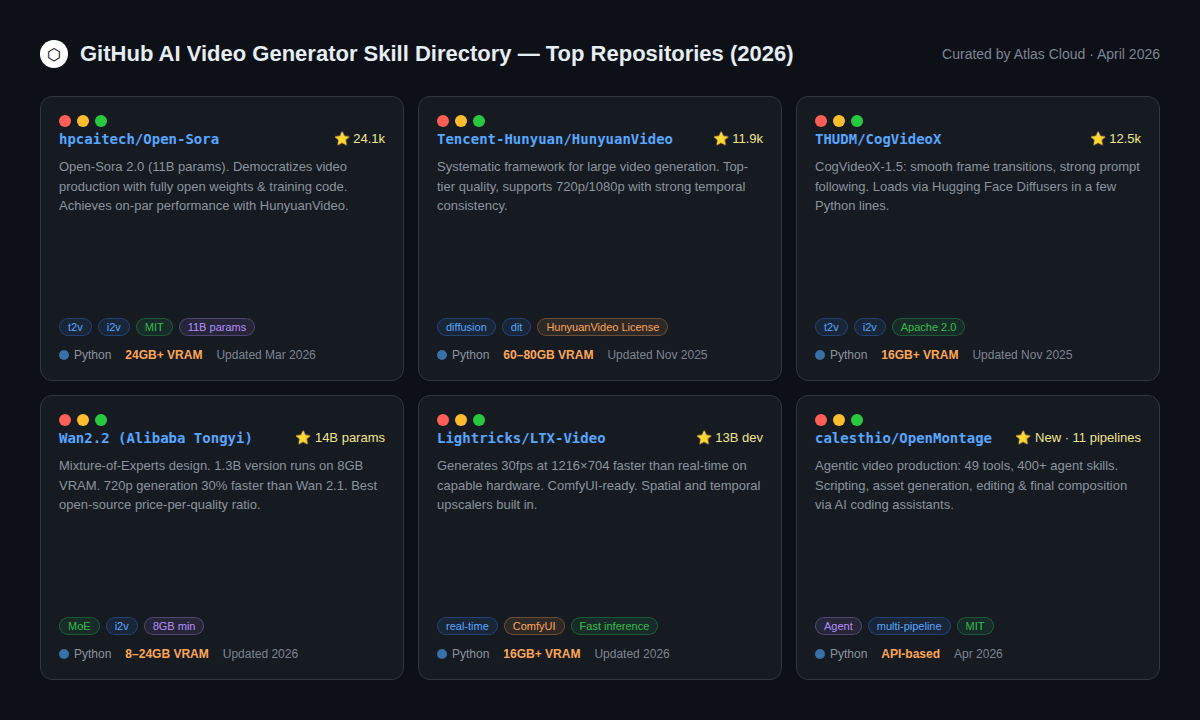Select the "MIT" license tag on Open-Sora
Screen dimensions: 1200x720
(x=154, y=326)
